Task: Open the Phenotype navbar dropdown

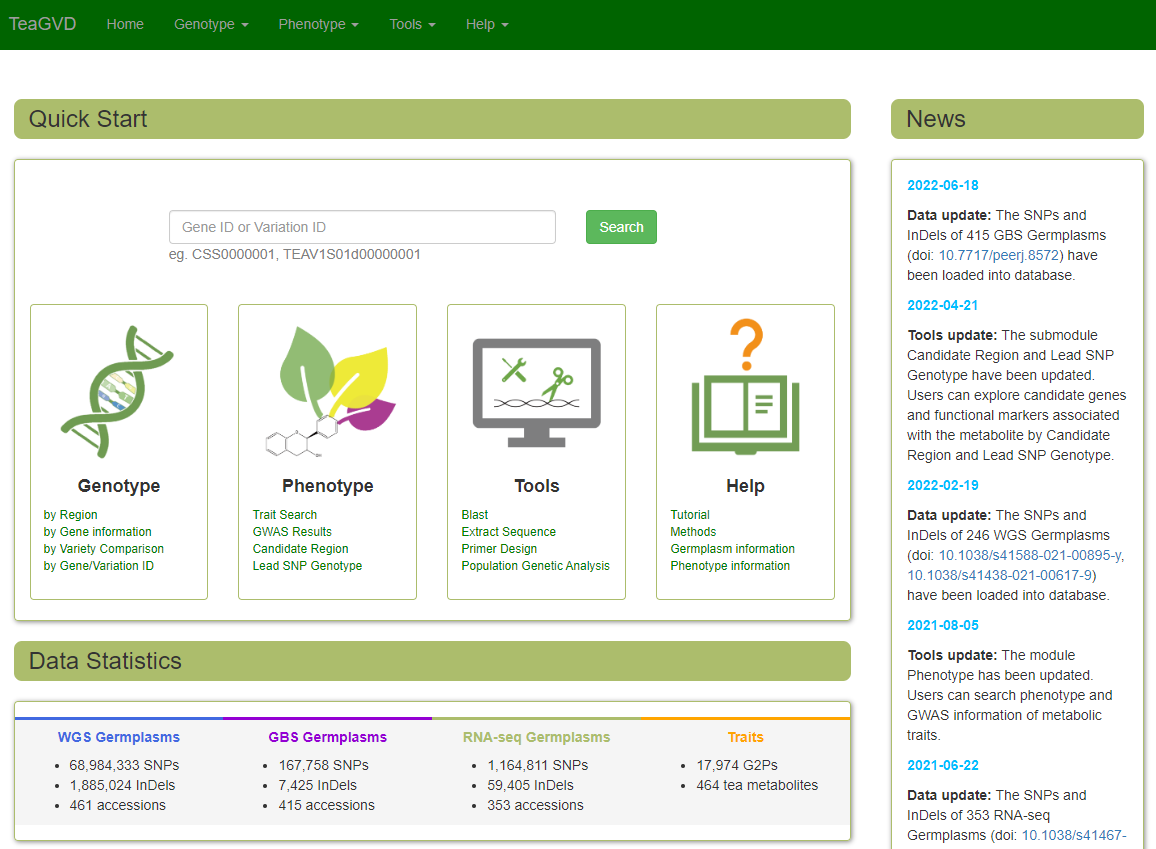Action: [x=318, y=24]
